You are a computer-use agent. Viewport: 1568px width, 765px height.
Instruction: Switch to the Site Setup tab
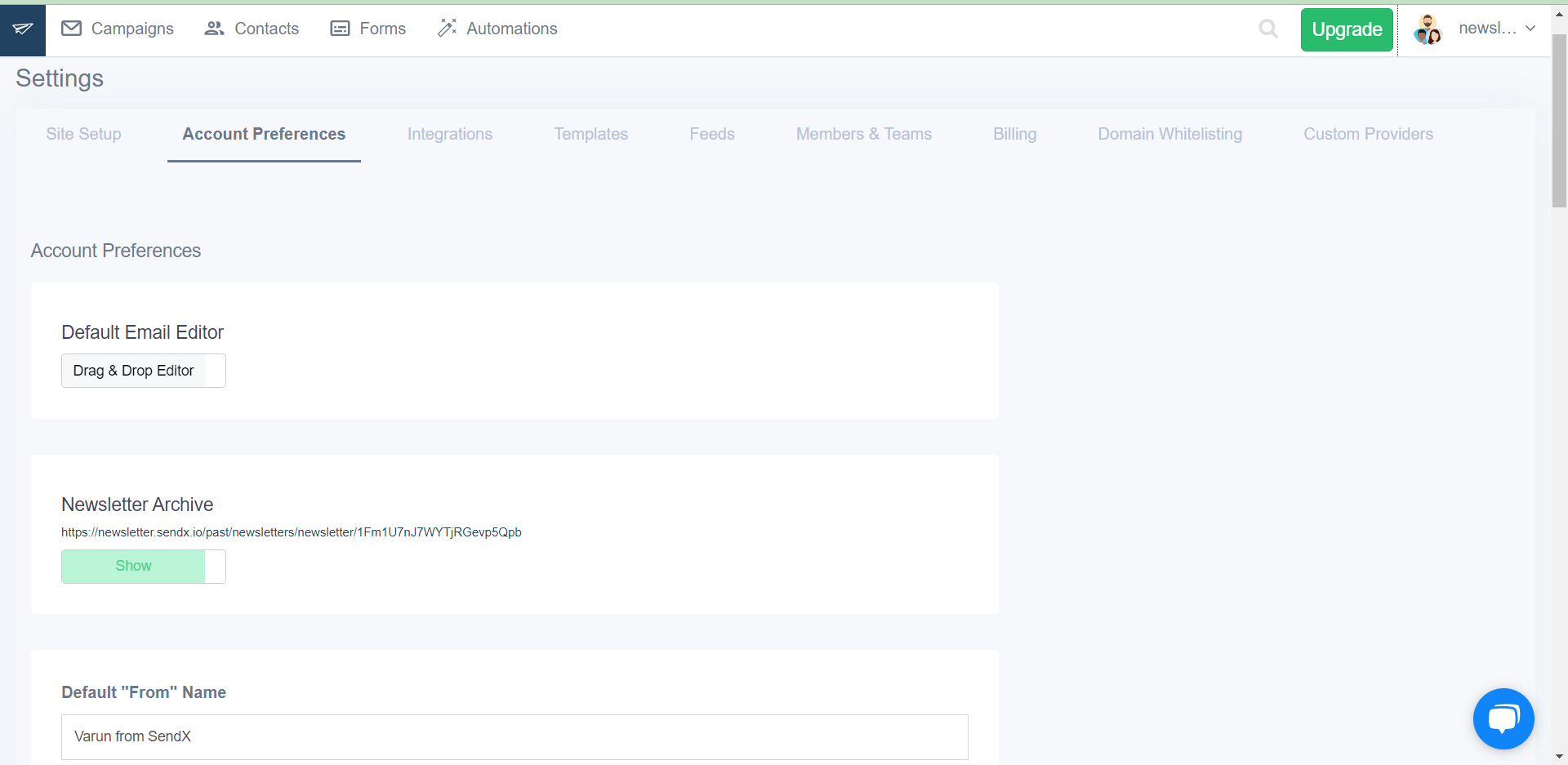(x=83, y=134)
